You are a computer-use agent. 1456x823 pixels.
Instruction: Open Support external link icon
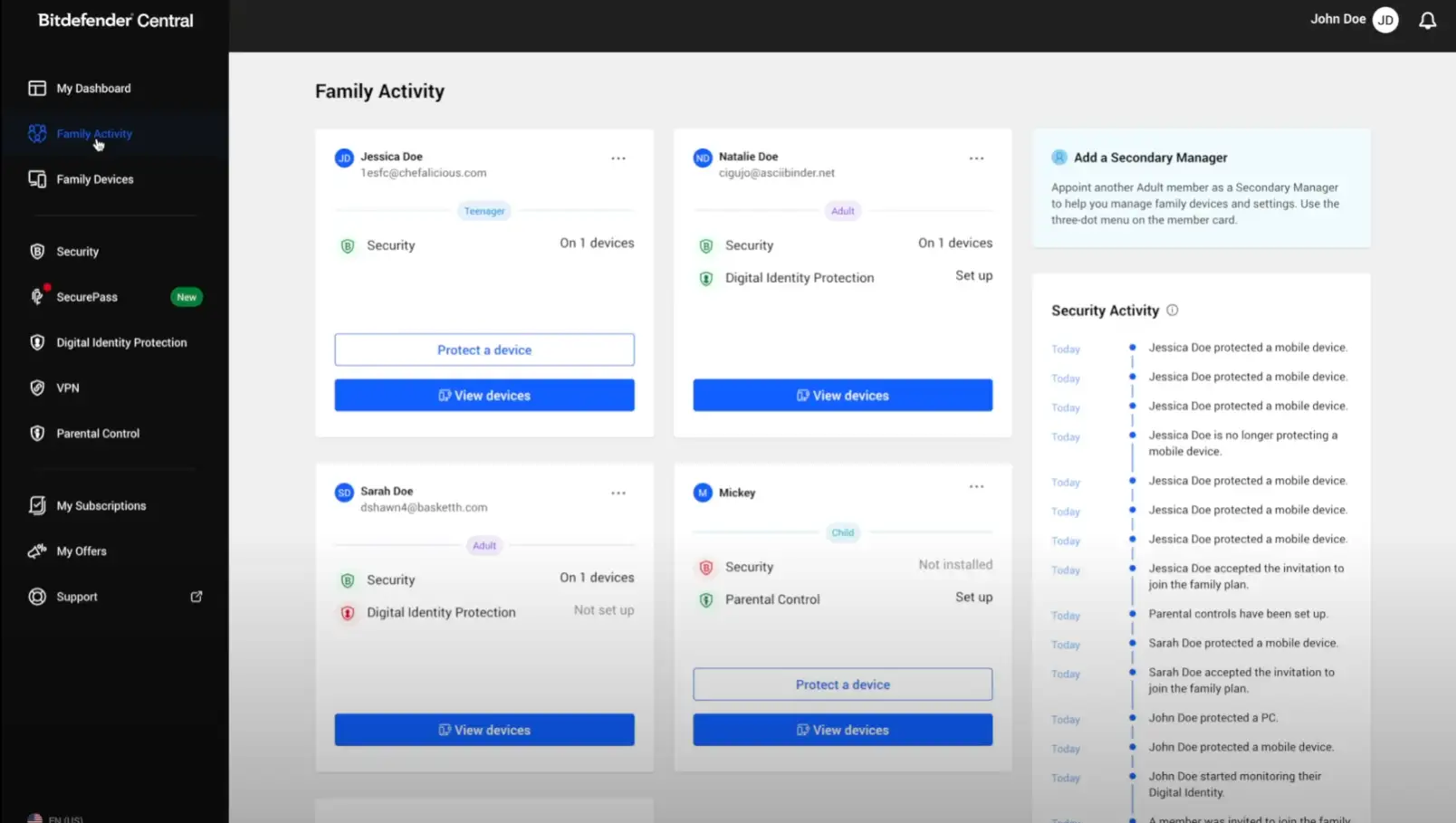point(196,597)
